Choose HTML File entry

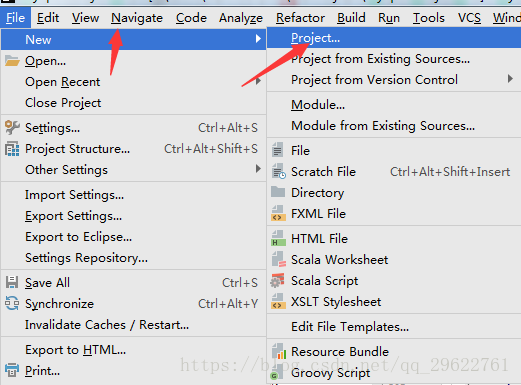pos(394,239)
